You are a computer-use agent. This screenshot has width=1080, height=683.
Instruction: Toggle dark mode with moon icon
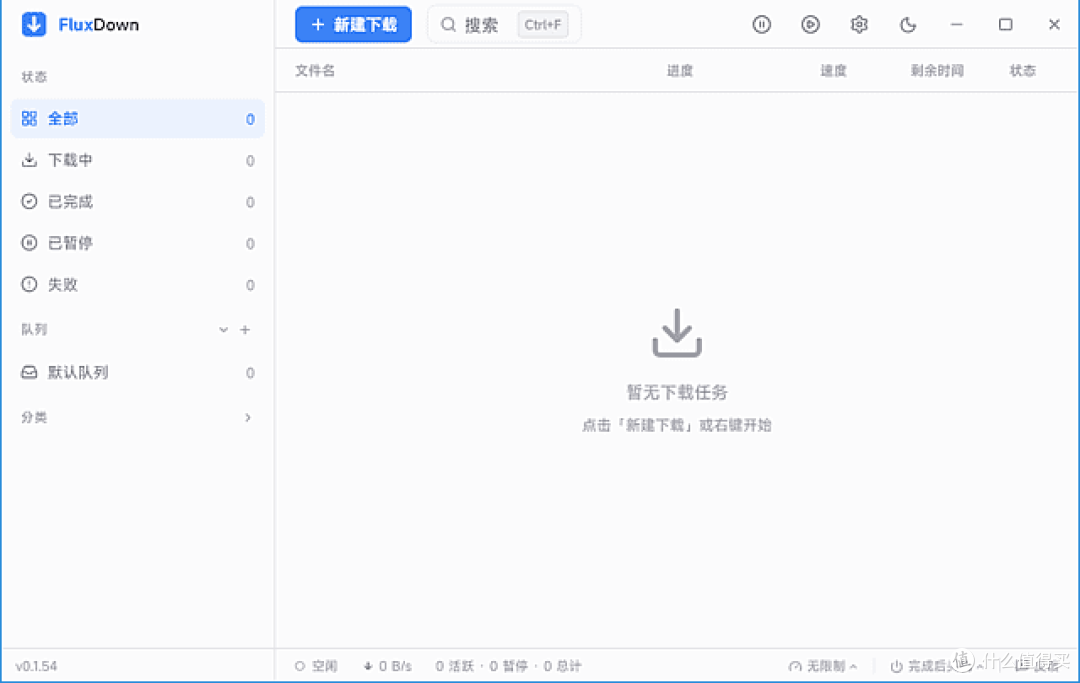pos(908,25)
